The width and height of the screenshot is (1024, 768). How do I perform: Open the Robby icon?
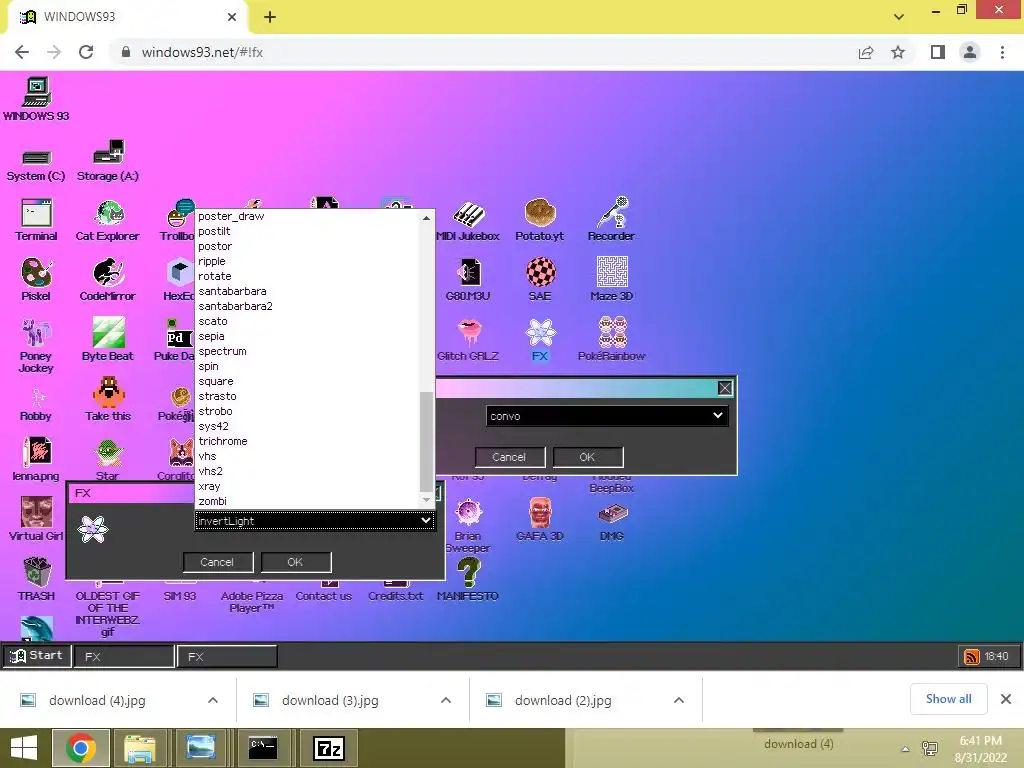tap(36, 398)
